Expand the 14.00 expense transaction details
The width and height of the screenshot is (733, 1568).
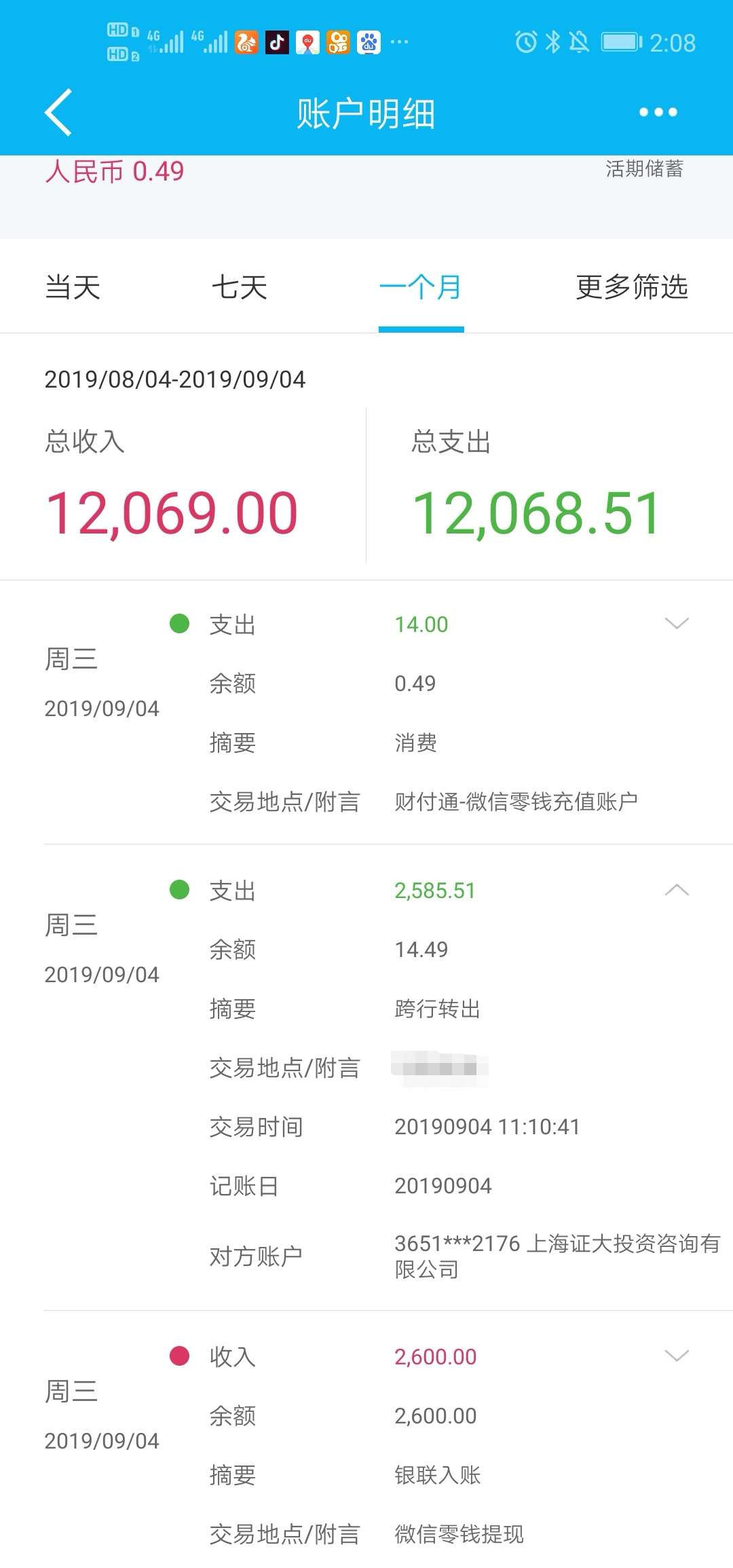click(x=677, y=623)
